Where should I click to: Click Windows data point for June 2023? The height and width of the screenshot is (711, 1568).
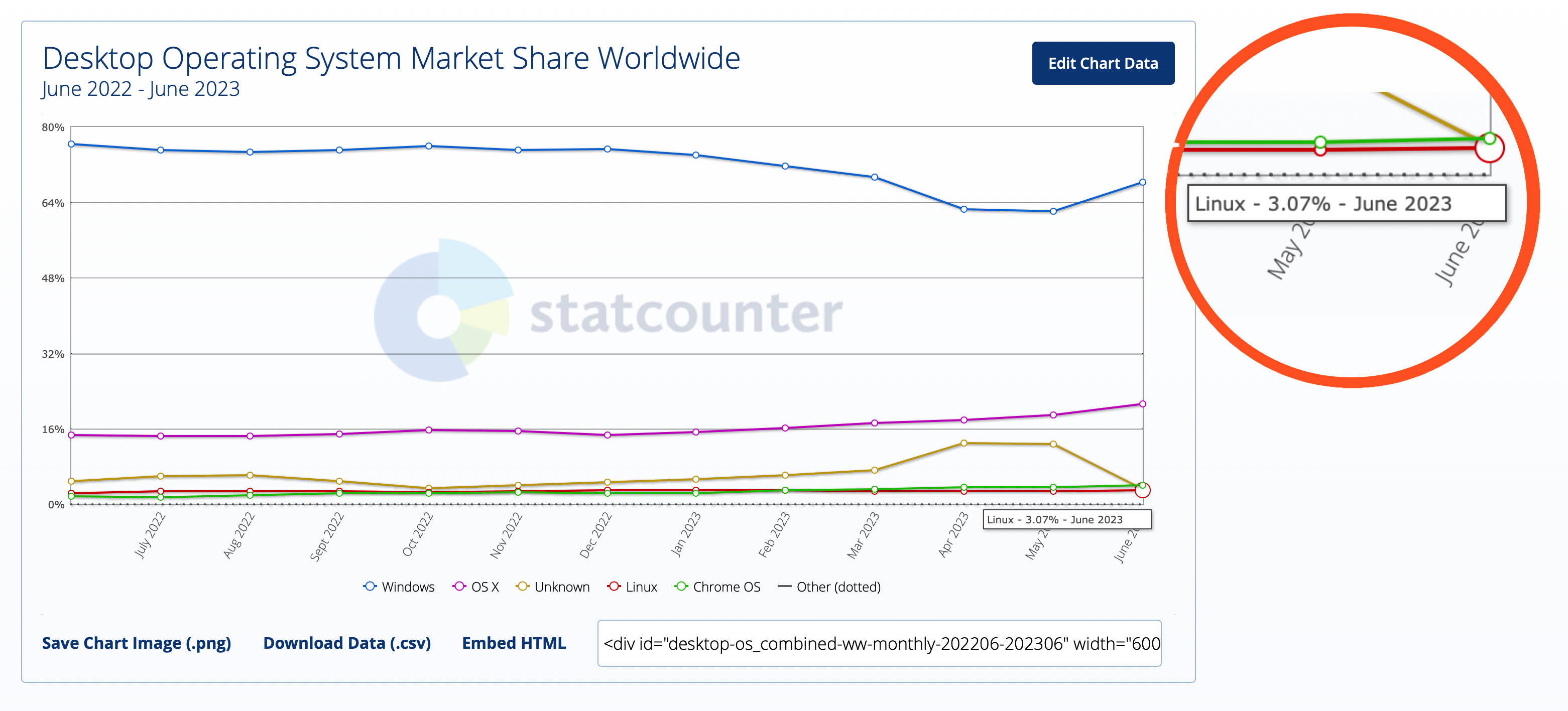[x=1142, y=183]
